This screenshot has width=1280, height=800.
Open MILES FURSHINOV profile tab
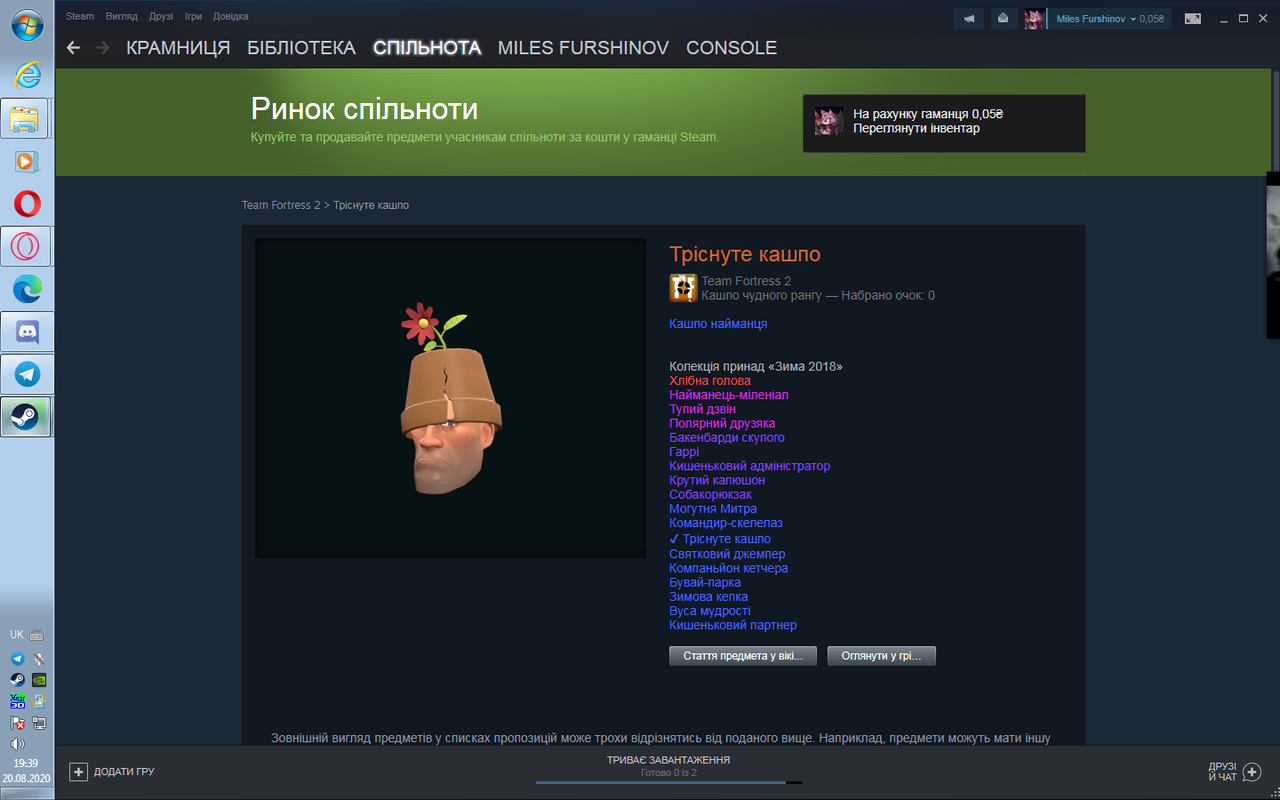[583, 48]
